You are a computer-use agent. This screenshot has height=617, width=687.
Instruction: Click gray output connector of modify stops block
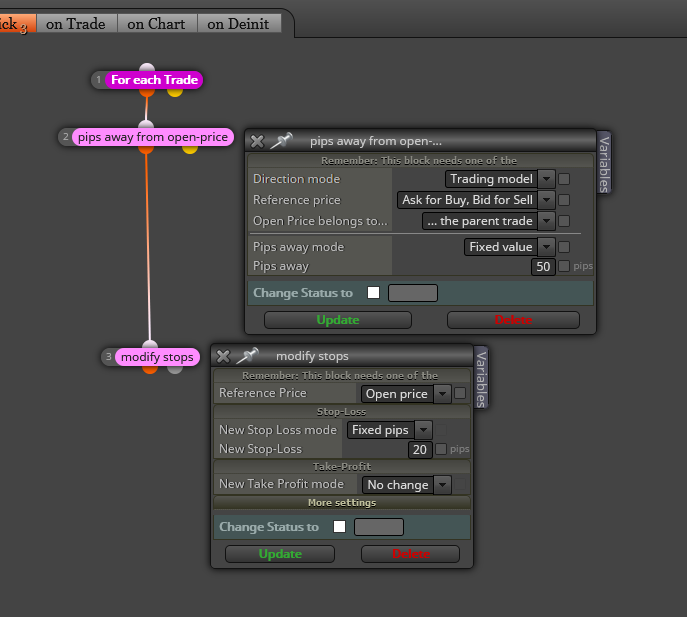(175, 369)
